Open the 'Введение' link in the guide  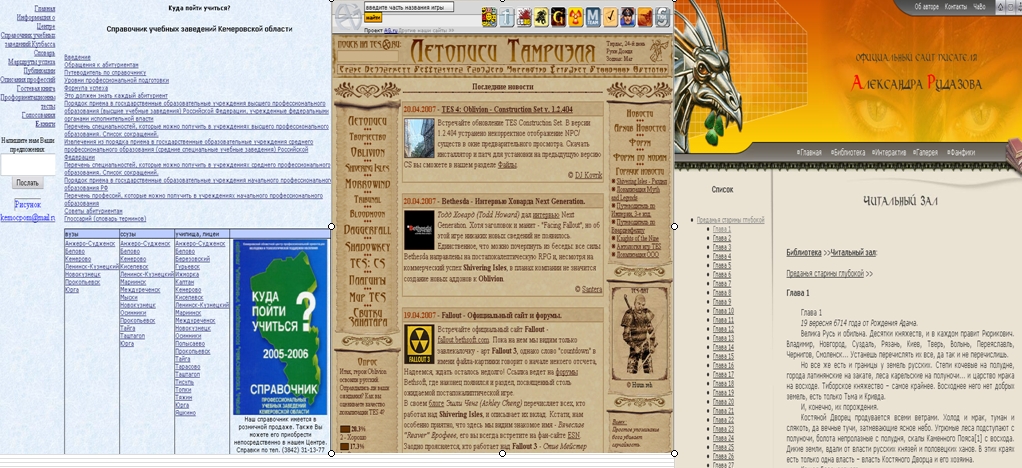78,57
